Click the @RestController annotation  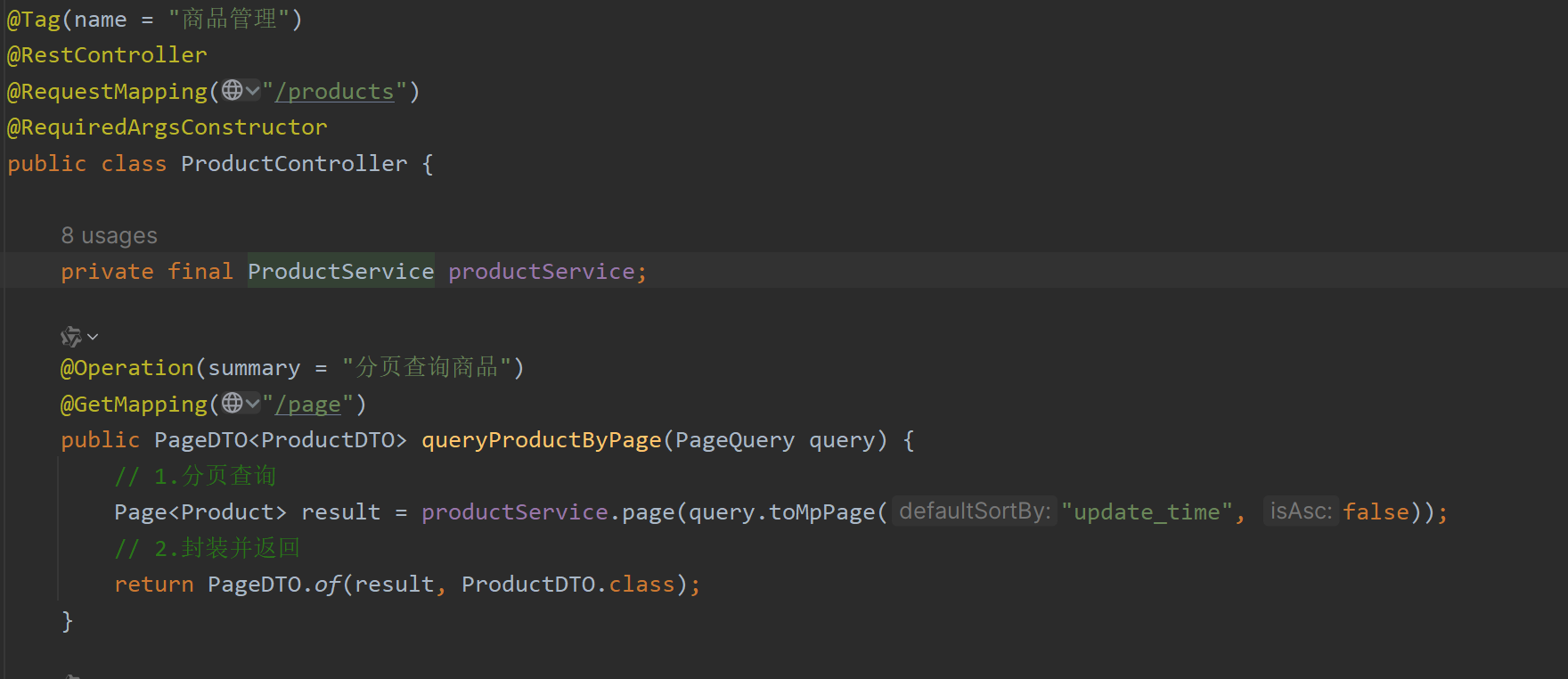(x=107, y=55)
